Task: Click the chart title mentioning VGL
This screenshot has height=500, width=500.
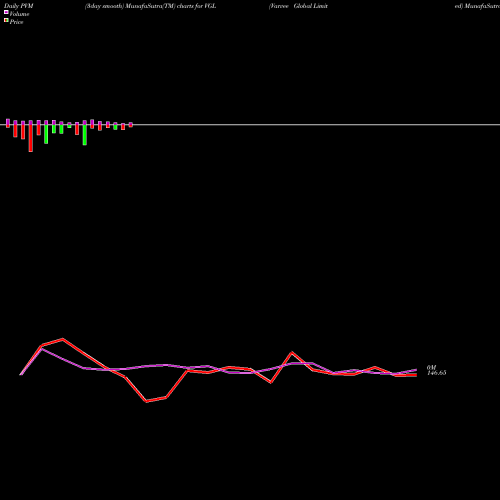Action: click(x=150, y=6)
